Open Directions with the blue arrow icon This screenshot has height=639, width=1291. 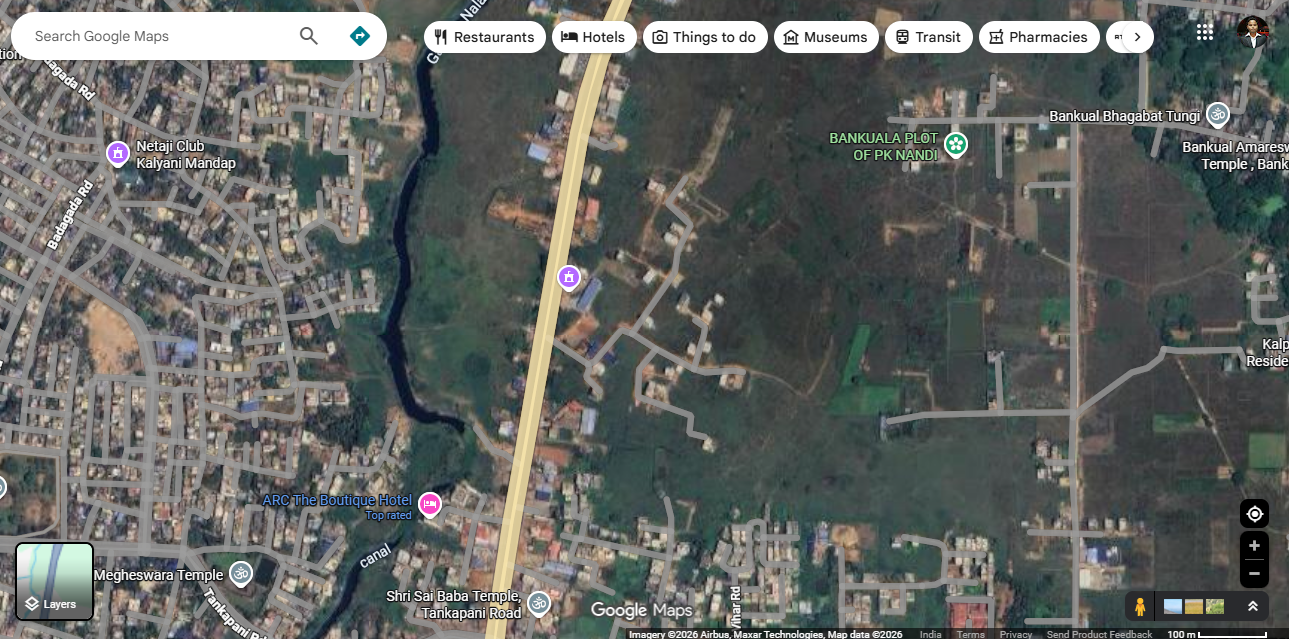click(x=360, y=37)
